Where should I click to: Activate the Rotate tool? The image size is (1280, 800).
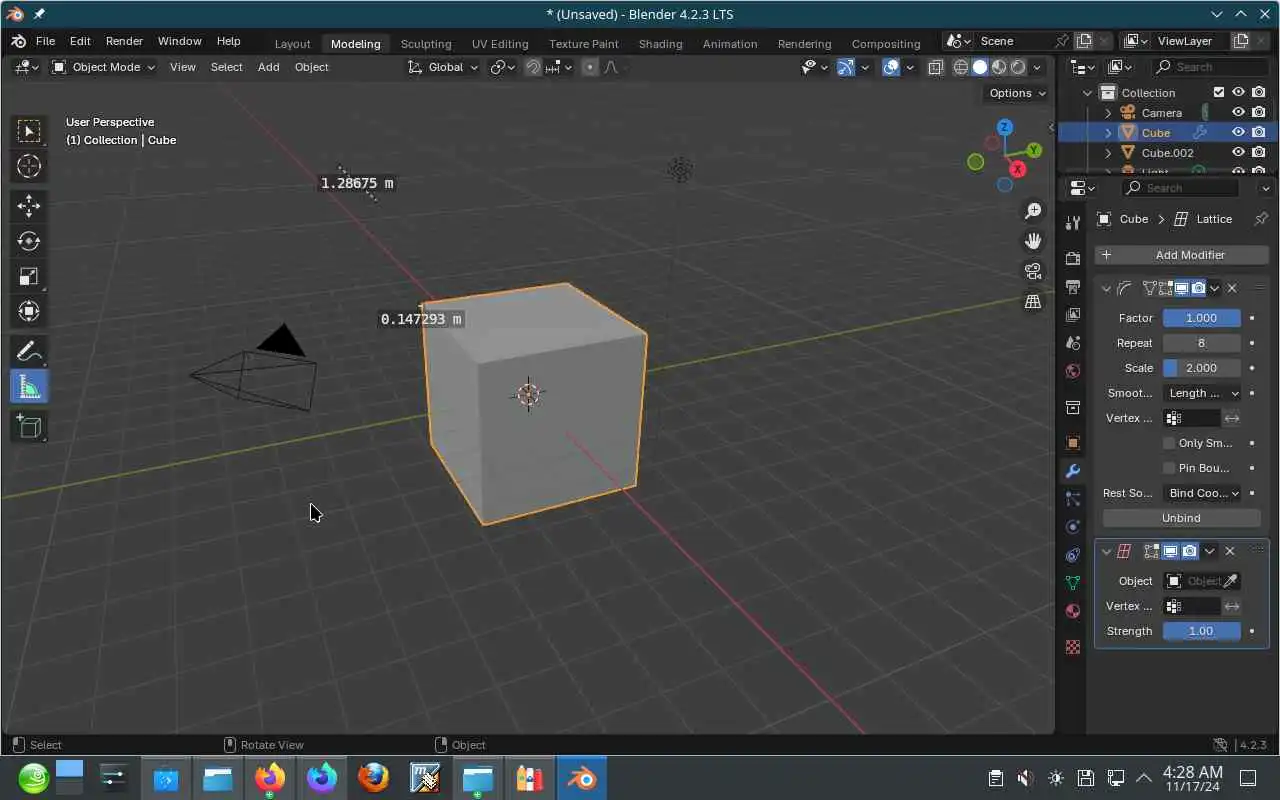(x=29, y=241)
